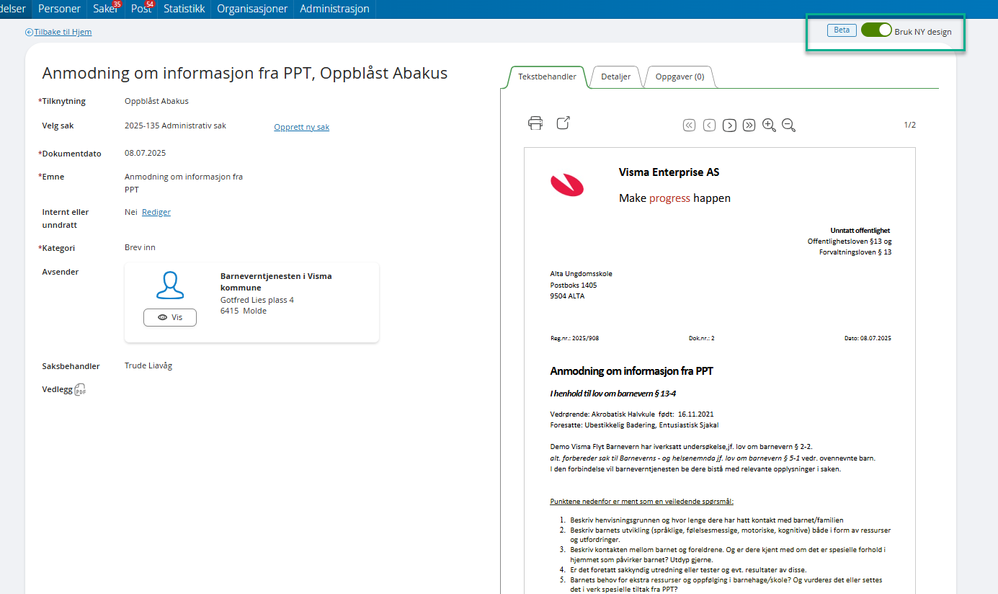
Task: Go to next page arrow
Action: pyautogui.click(x=729, y=125)
